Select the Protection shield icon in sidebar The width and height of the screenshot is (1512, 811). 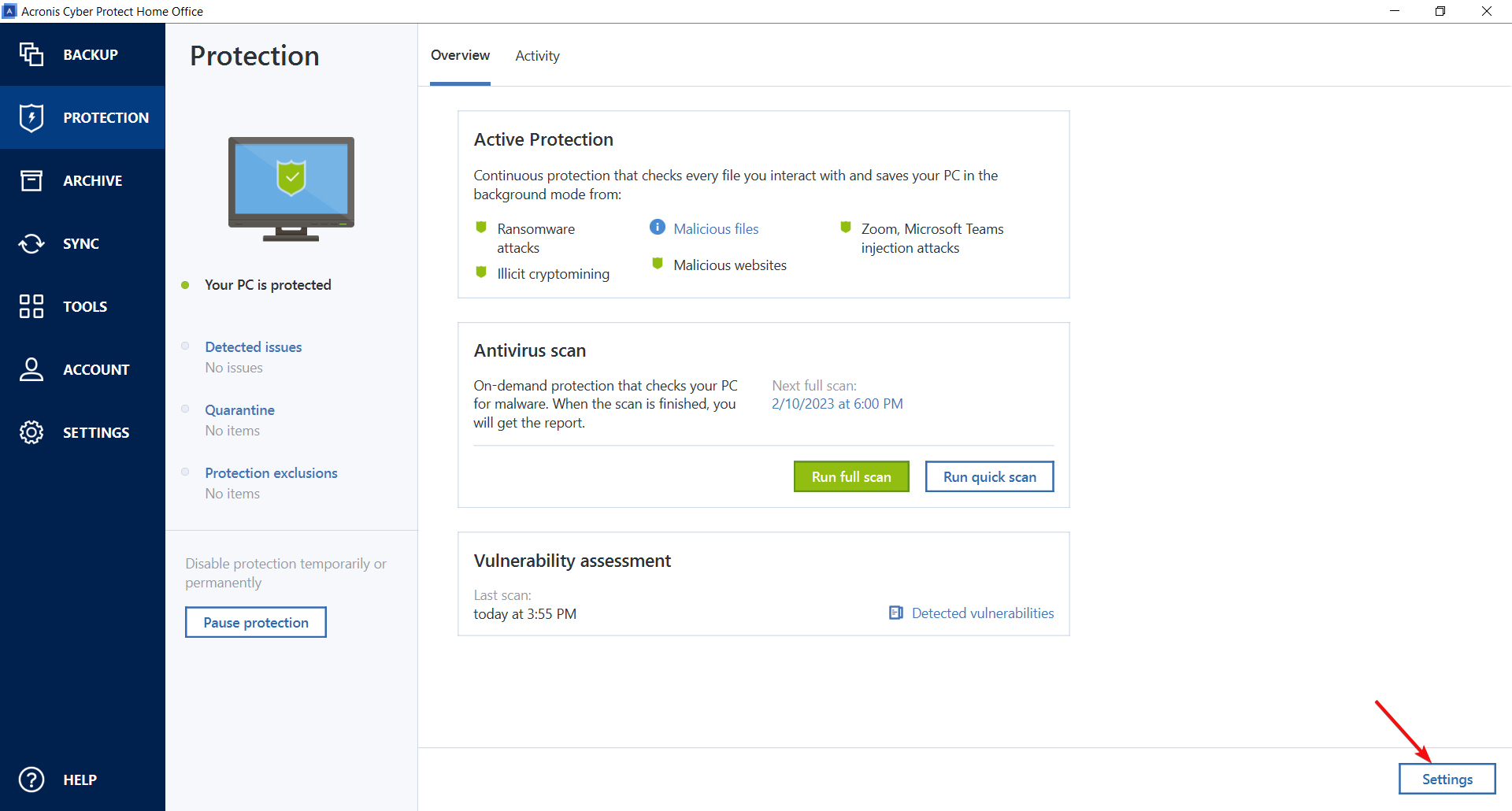[x=31, y=117]
